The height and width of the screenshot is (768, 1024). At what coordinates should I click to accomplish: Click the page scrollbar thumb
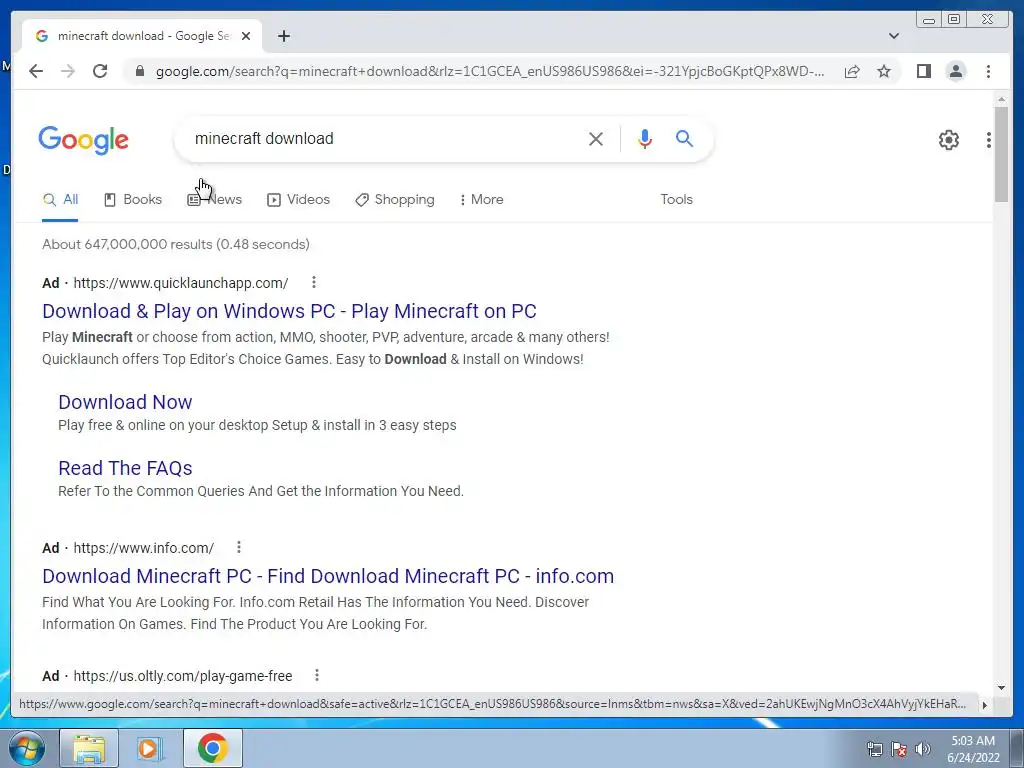(x=1001, y=154)
